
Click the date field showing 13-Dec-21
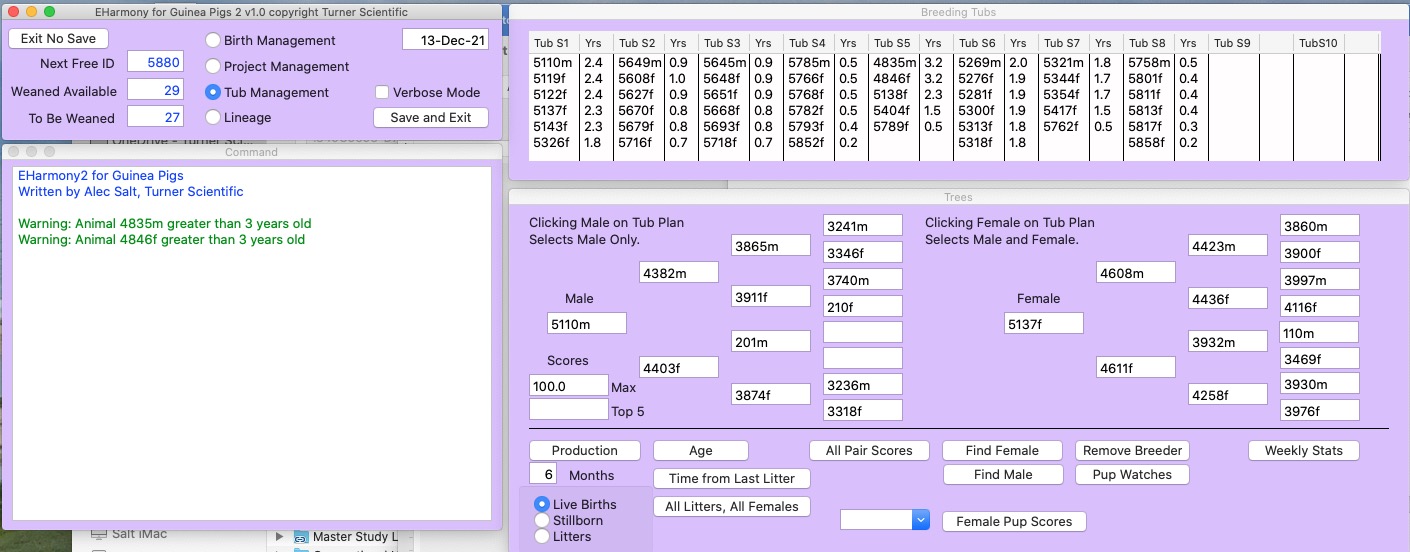[445, 40]
